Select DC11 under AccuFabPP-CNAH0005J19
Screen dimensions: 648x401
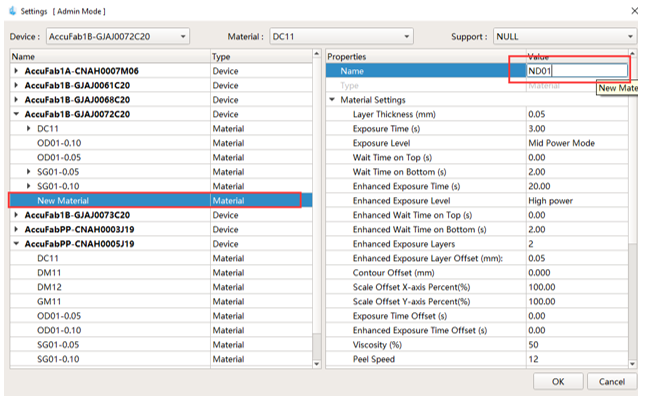161,258
